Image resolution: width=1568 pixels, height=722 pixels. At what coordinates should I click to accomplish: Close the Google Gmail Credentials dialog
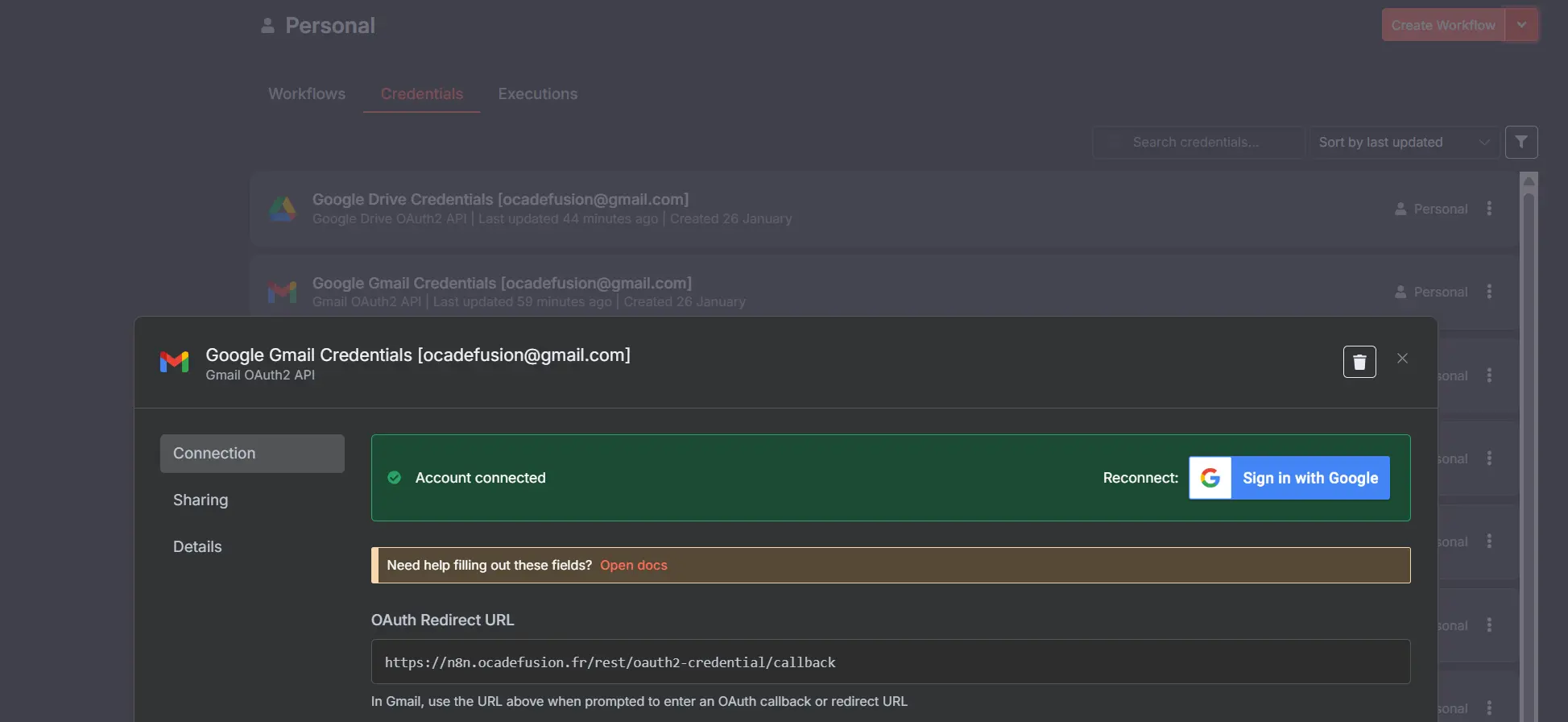click(x=1402, y=359)
